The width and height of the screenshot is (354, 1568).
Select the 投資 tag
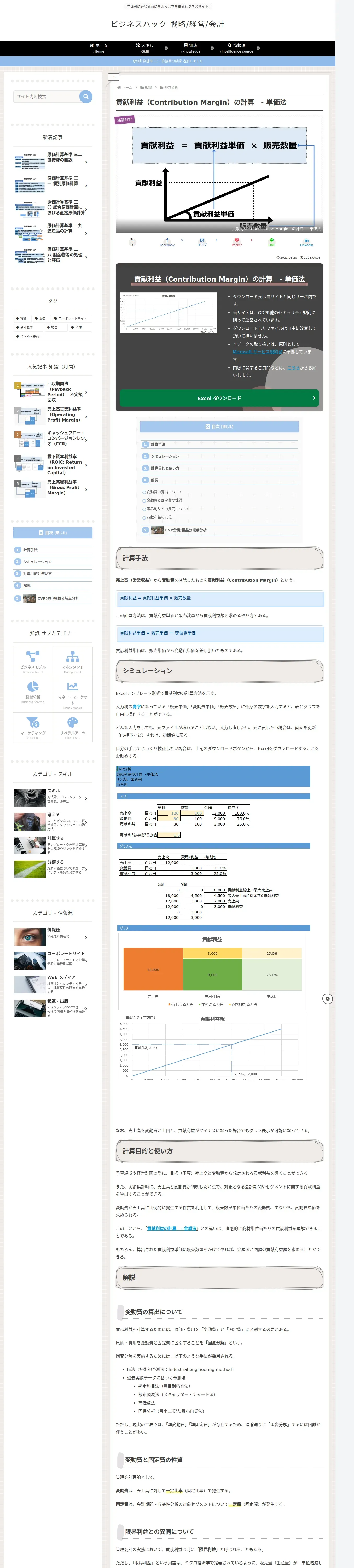pos(22,318)
